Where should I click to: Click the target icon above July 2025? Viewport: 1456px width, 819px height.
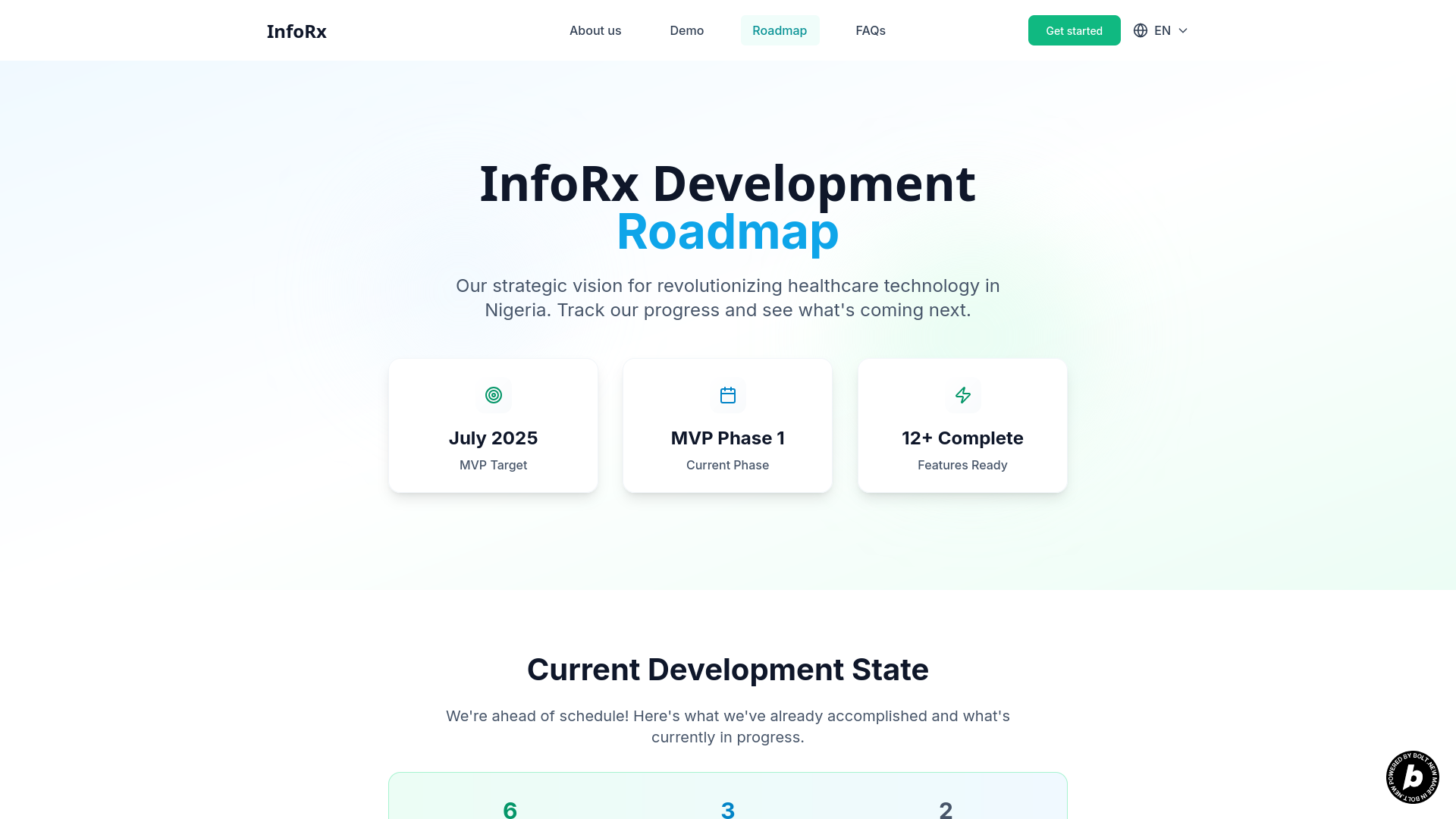tap(494, 395)
